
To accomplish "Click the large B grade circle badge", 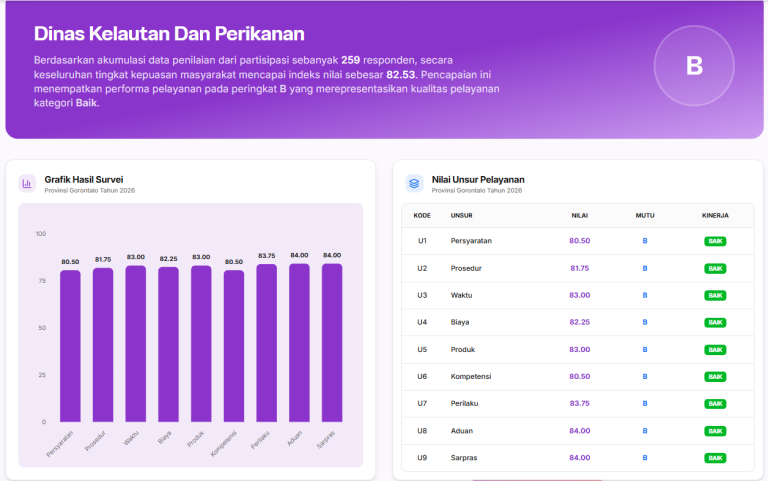I will 694,66.
